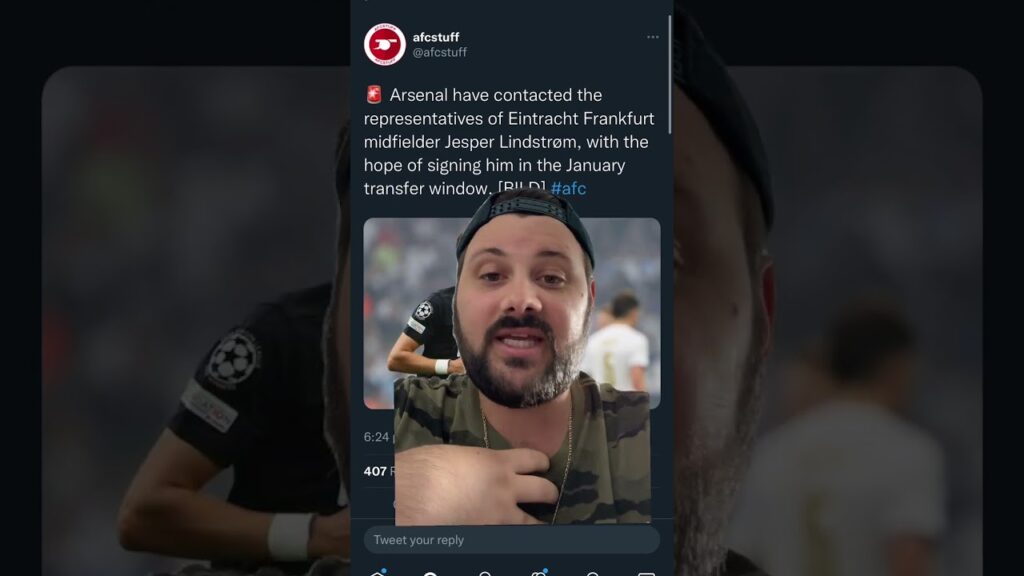The height and width of the screenshot is (576, 1024).
Task: Tap the Messages envelope icon
Action: point(646,573)
